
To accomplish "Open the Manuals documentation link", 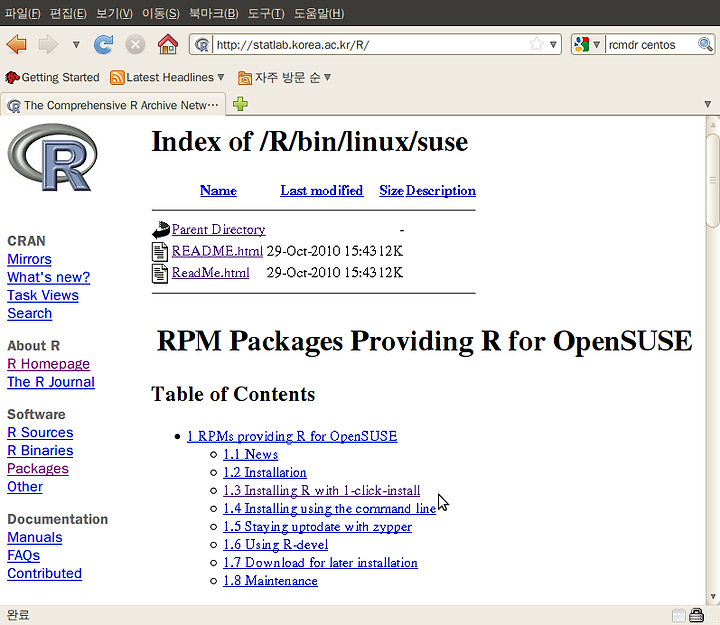I will tap(34, 537).
